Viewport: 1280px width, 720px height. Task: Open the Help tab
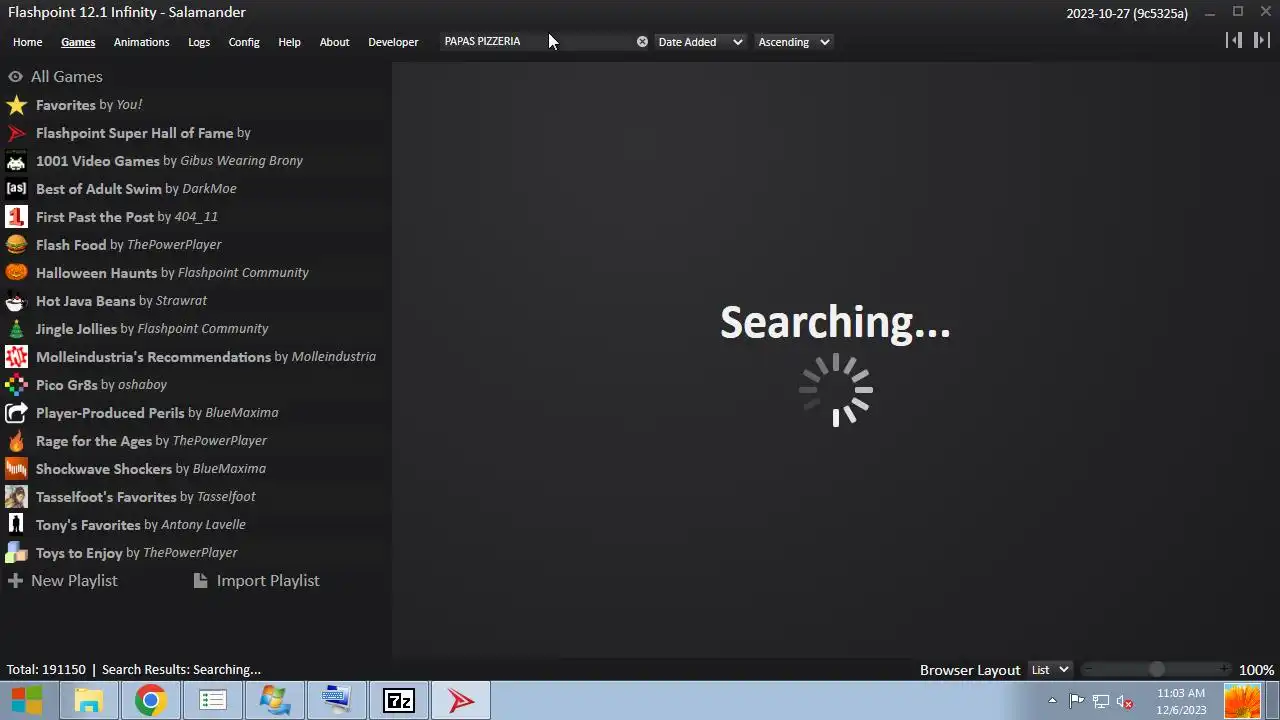pos(289,42)
